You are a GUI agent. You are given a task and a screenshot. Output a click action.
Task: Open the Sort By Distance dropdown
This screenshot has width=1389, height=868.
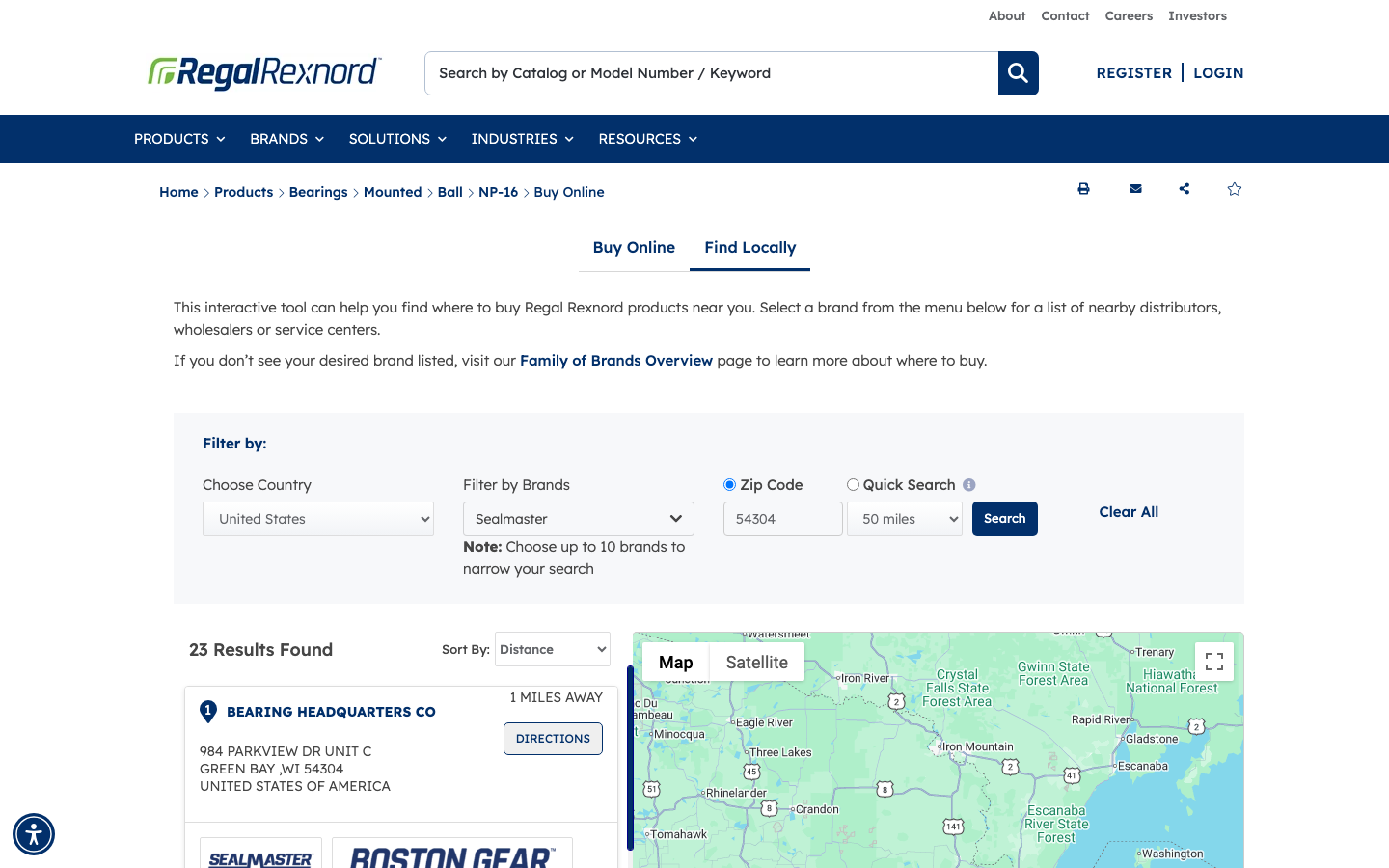(x=553, y=649)
